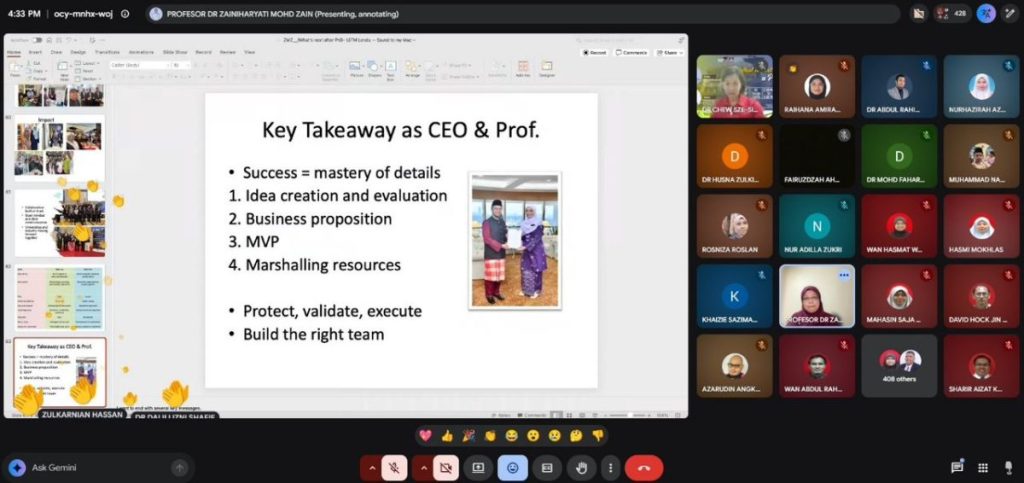1024x483 pixels.
Task: Open host controls lock icon
Action: 1008,467
